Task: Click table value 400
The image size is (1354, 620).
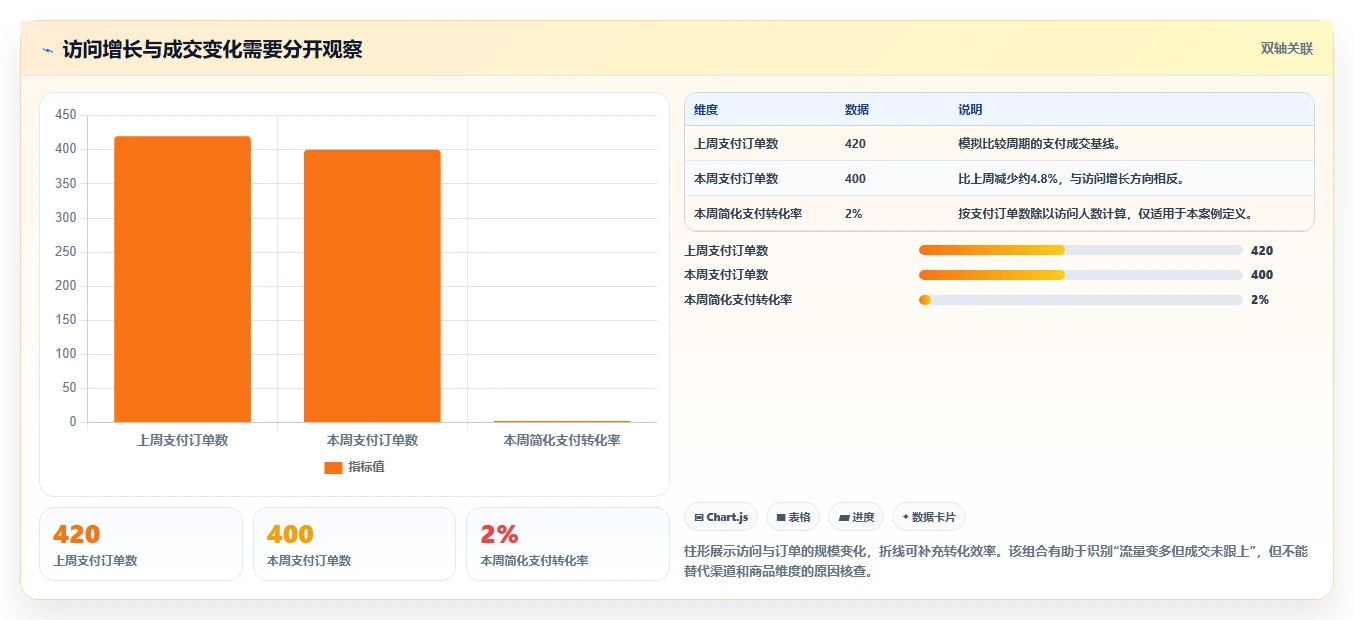Action: click(x=855, y=179)
